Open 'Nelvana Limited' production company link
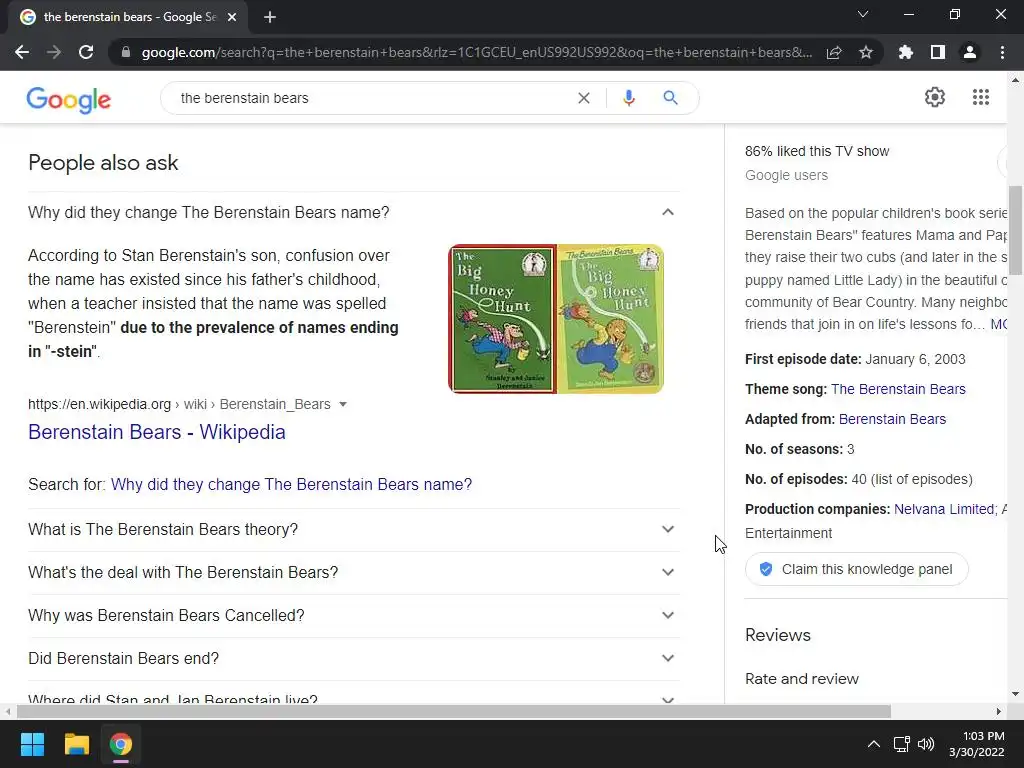This screenshot has height=768, width=1024. coord(946,509)
